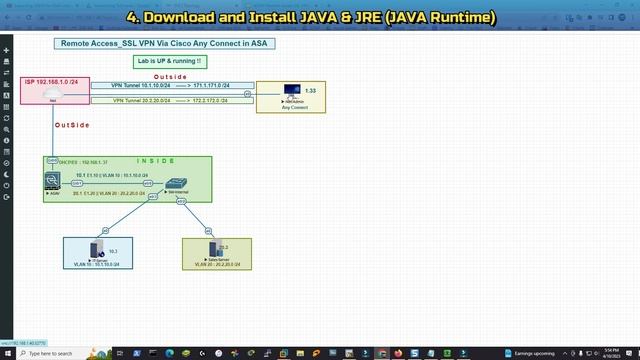This screenshot has width=640, height=360.
Task: Select the ASAv firewall node
Action: click(x=52, y=181)
